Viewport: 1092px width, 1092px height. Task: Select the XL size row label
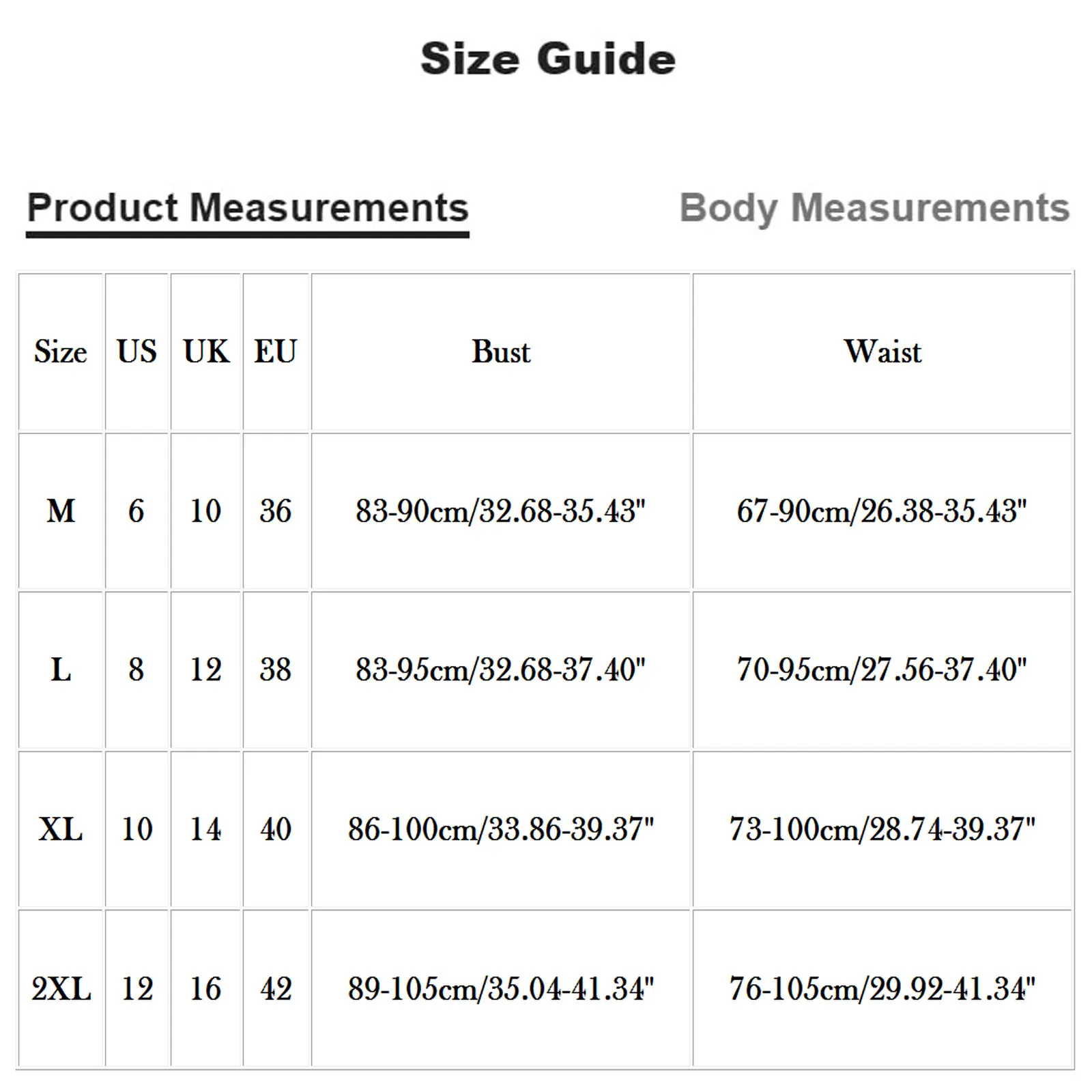click(61, 829)
